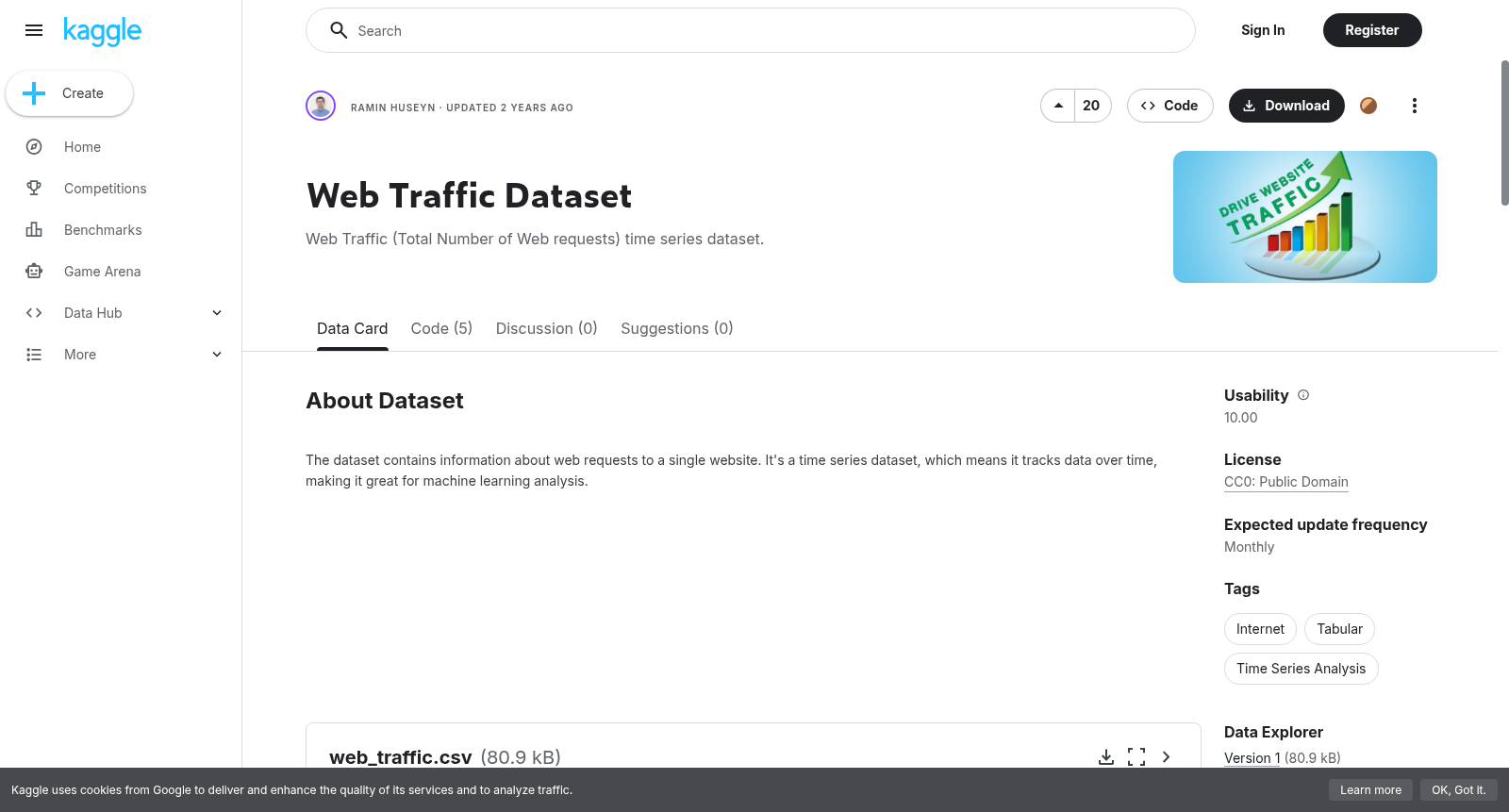Upvote the dataset with the arrow
The height and width of the screenshot is (812, 1509).
coord(1058,106)
